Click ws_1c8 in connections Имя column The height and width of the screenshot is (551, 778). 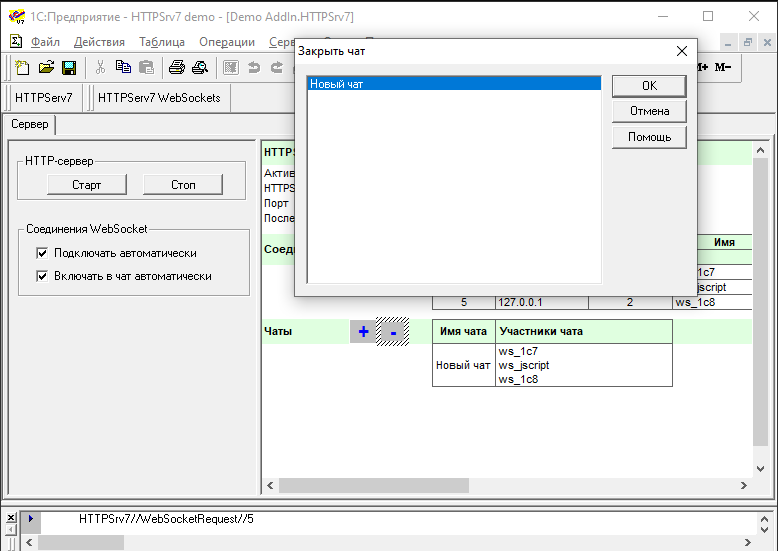tap(695, 302)
